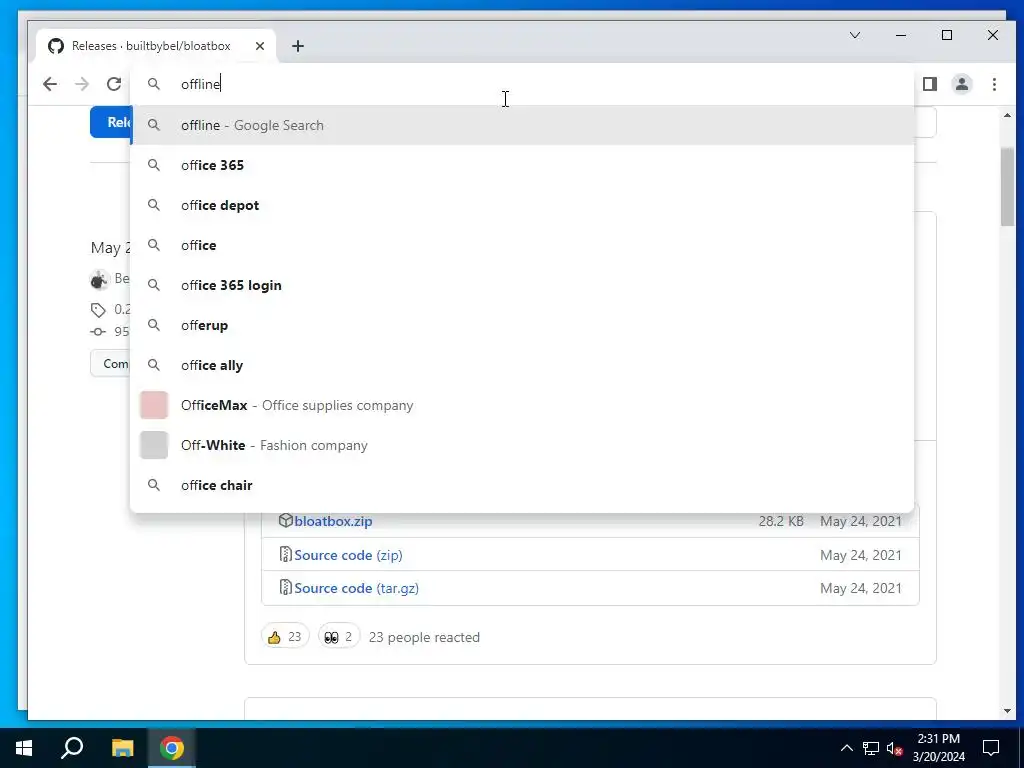
Task: Click the omnibox search magnifier icon
Action: click(153, 84)
